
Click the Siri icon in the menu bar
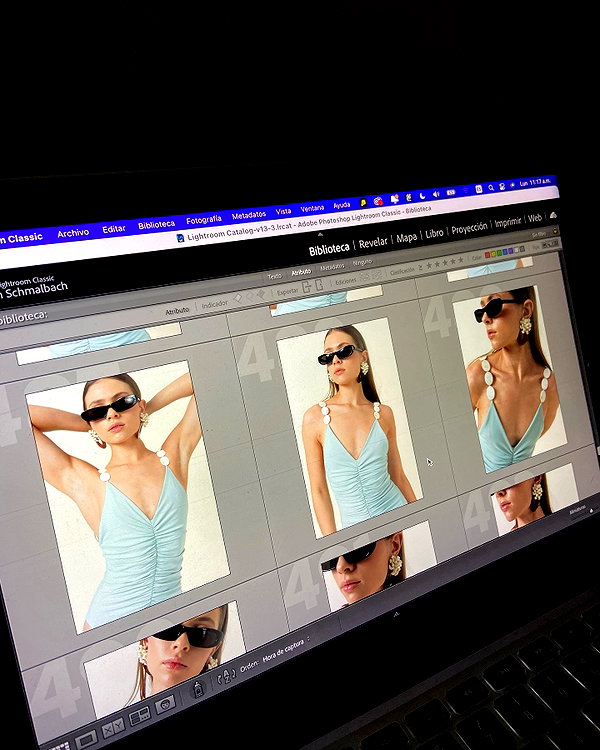coord(512,185)
